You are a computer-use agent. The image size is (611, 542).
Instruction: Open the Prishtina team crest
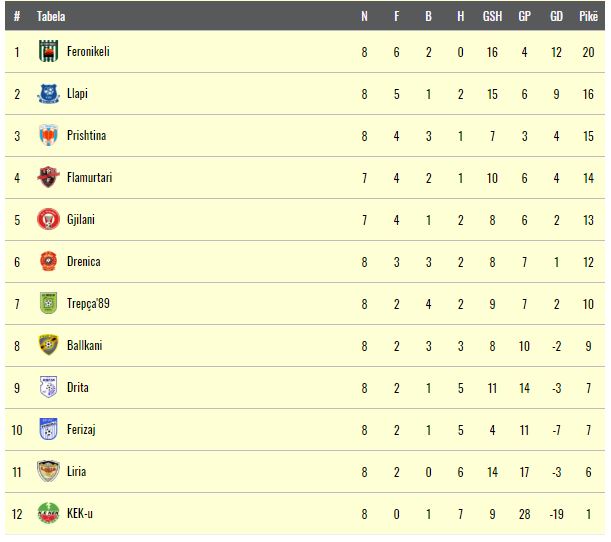(x=48, y=135)
